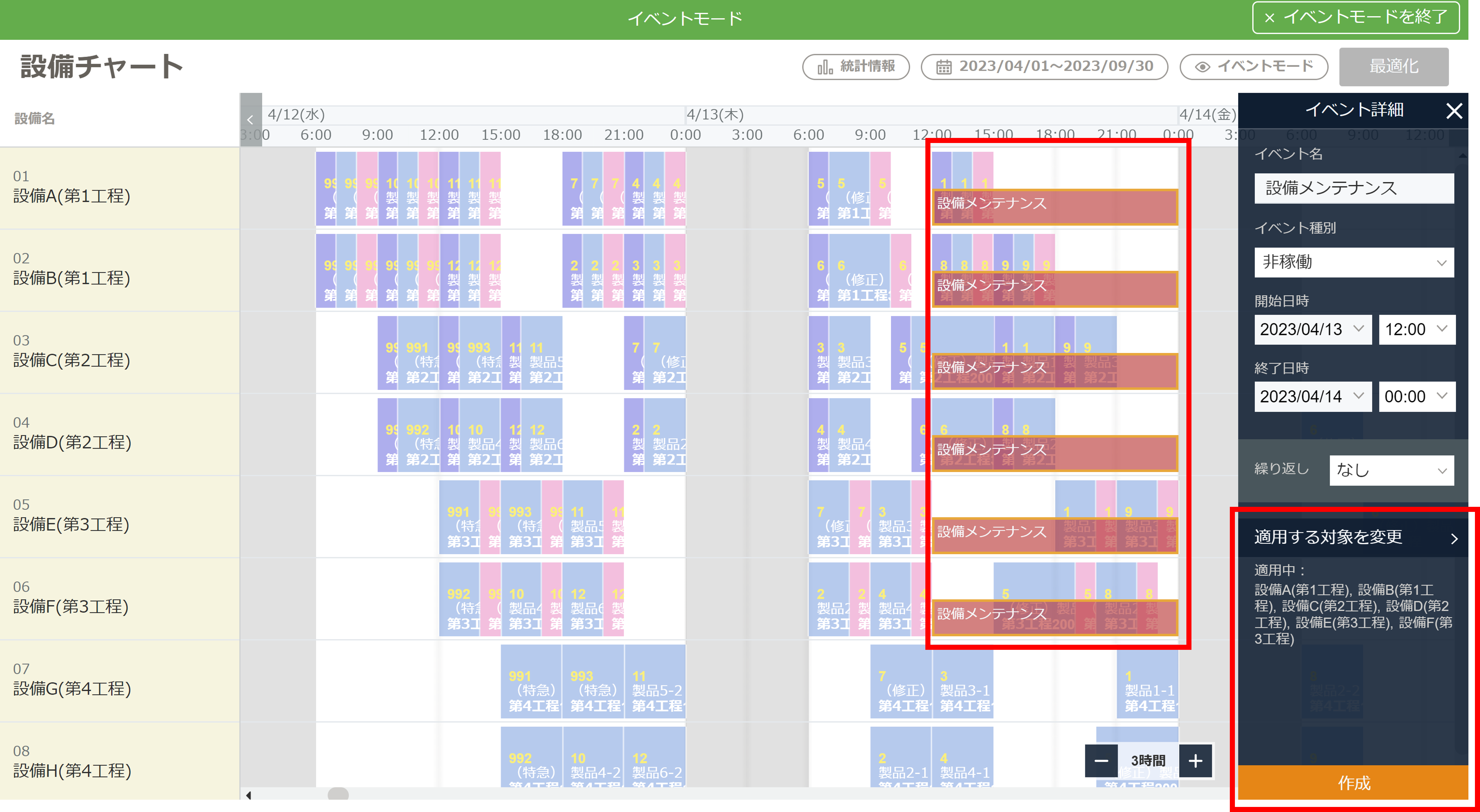Click the 最適化 button
This screenshot has width=1480, height=812.
pos(1393,67)
